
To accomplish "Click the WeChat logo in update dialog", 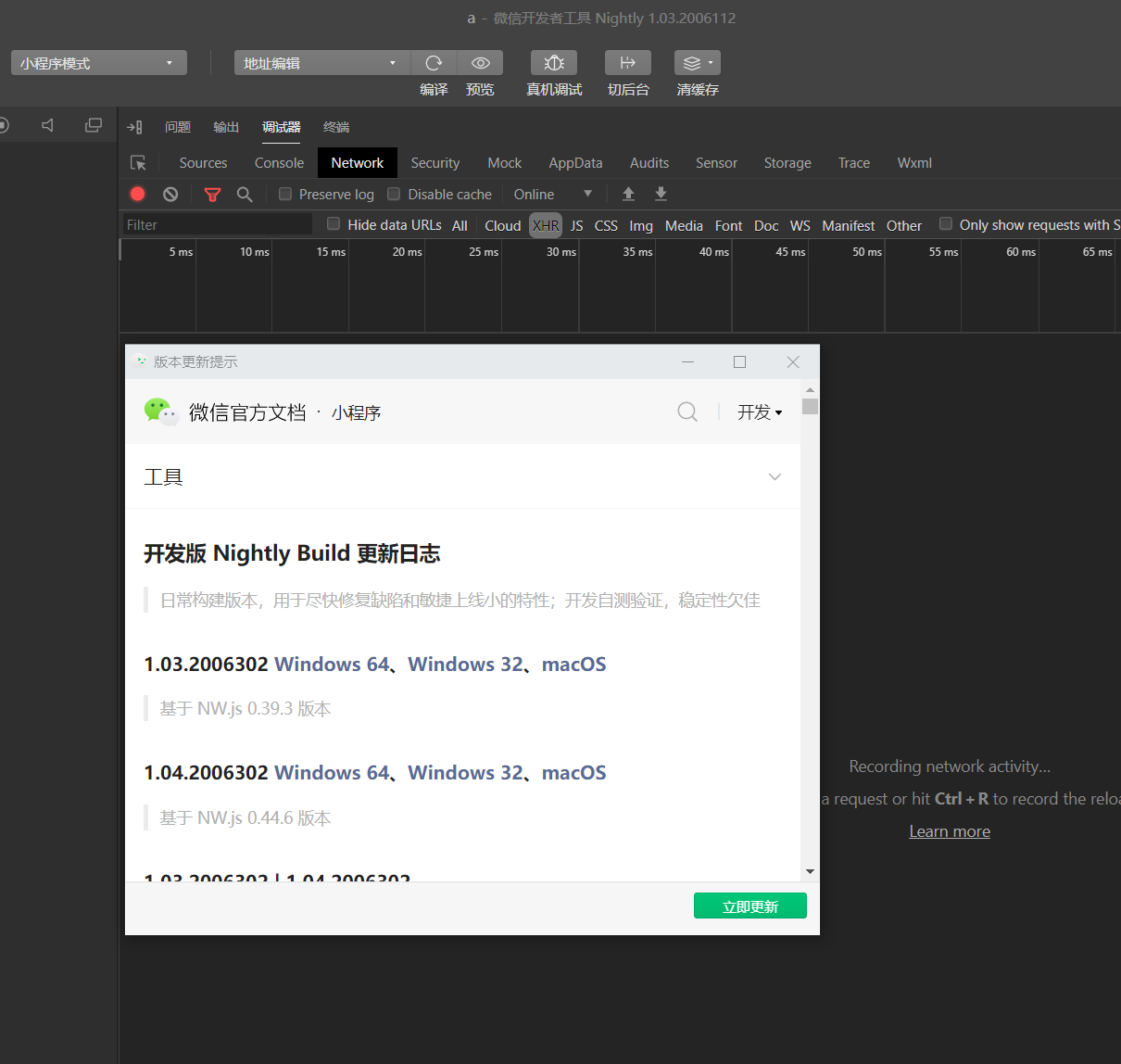I will [x=161, y=412].
